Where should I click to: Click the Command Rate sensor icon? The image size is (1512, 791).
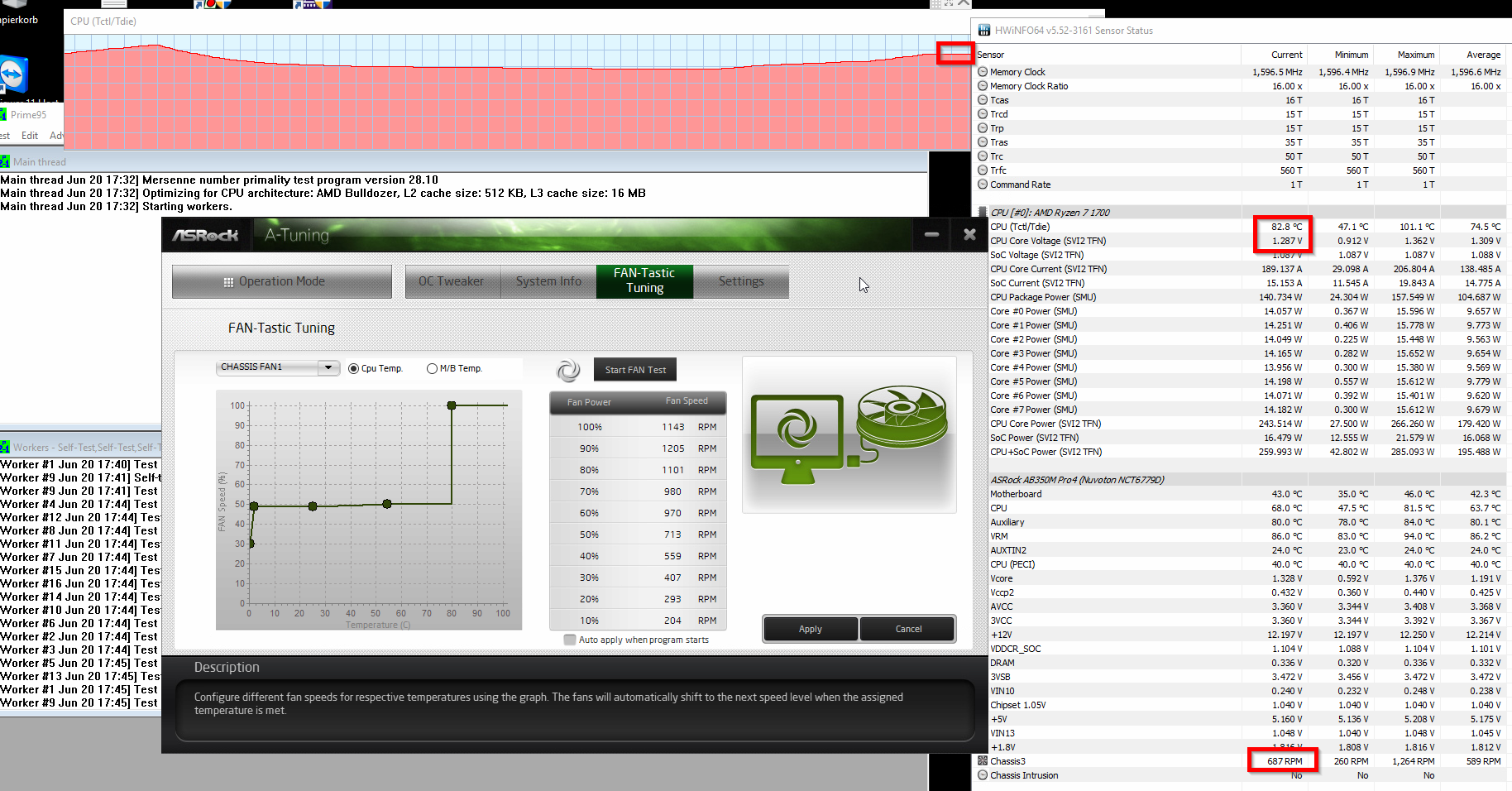983,185
